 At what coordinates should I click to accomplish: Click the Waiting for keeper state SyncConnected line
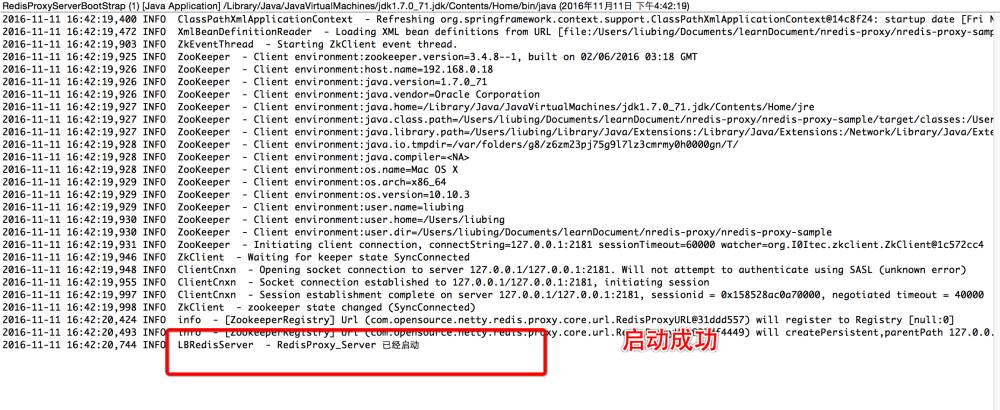click(x=236, y=256)
